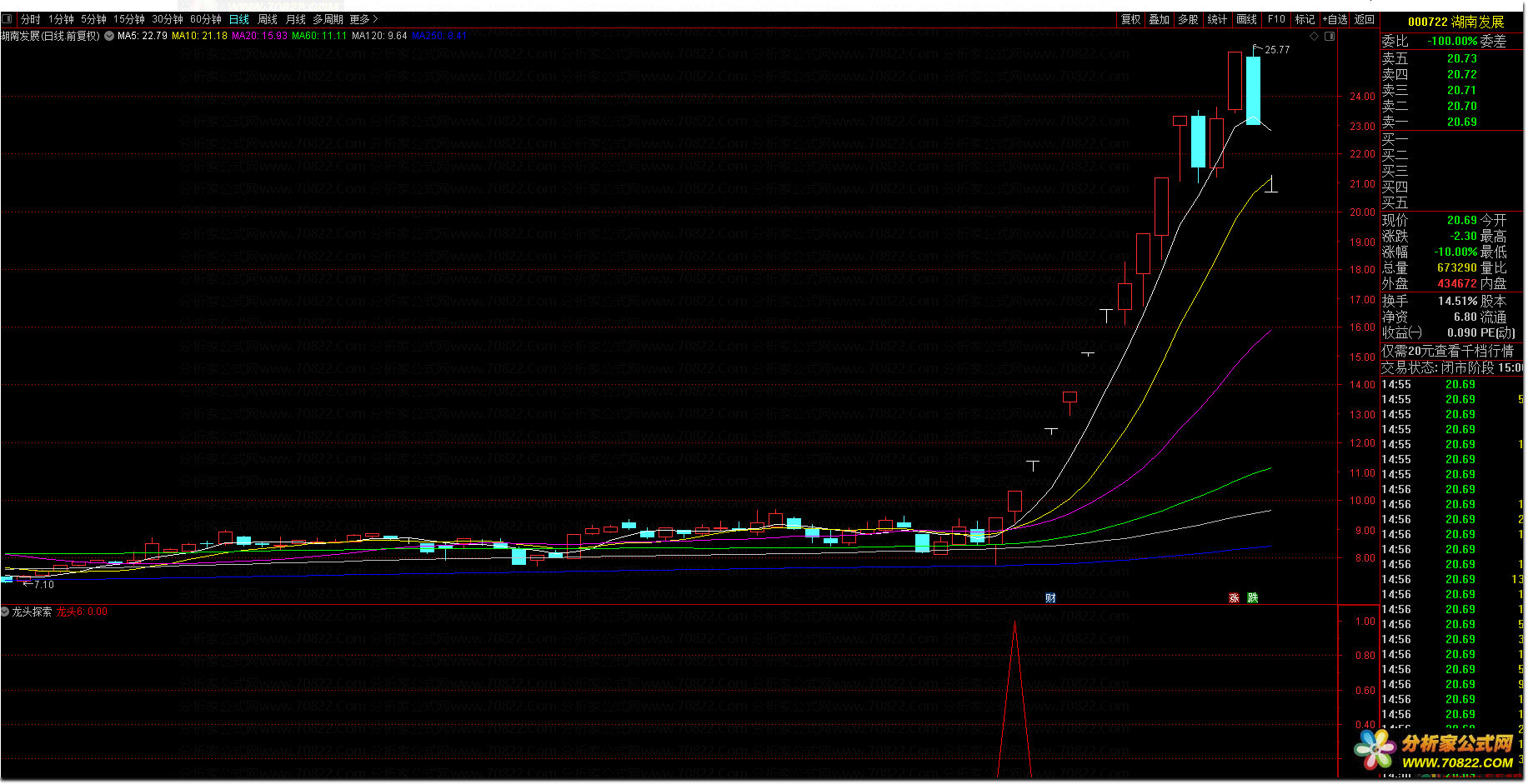Open the 复权 adjustment button

tap(1130, 19)
